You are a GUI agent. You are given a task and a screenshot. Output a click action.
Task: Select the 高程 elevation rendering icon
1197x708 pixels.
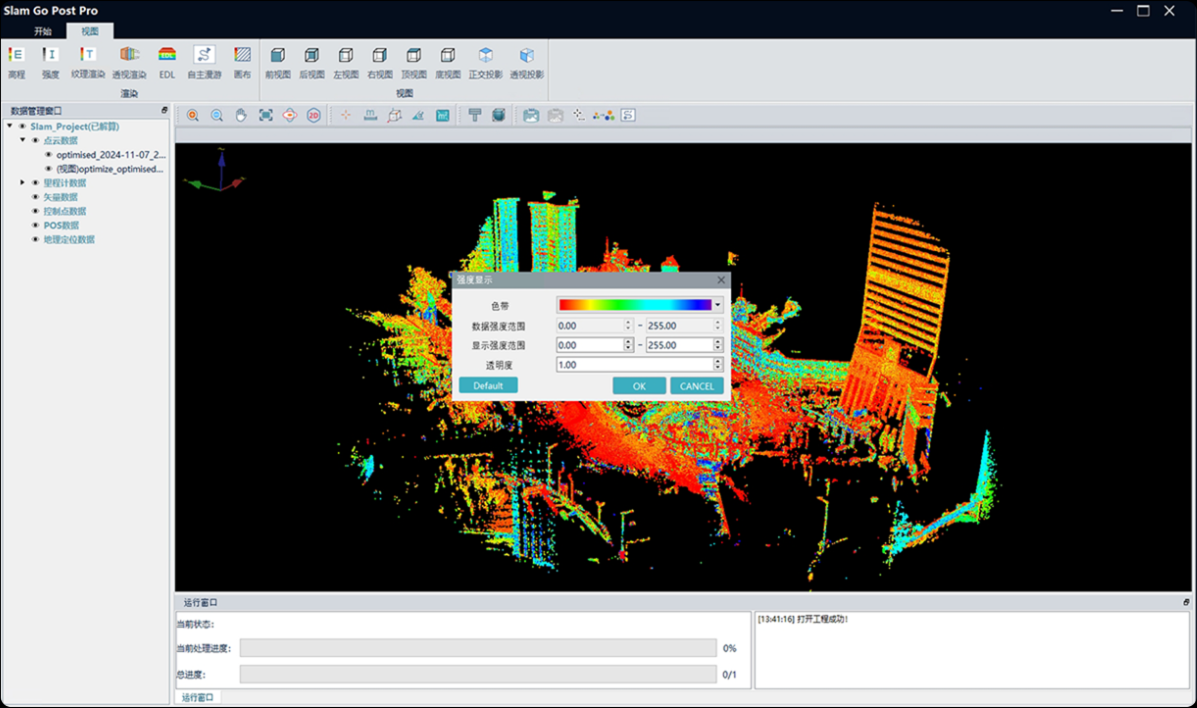click(x=16, y=56)
